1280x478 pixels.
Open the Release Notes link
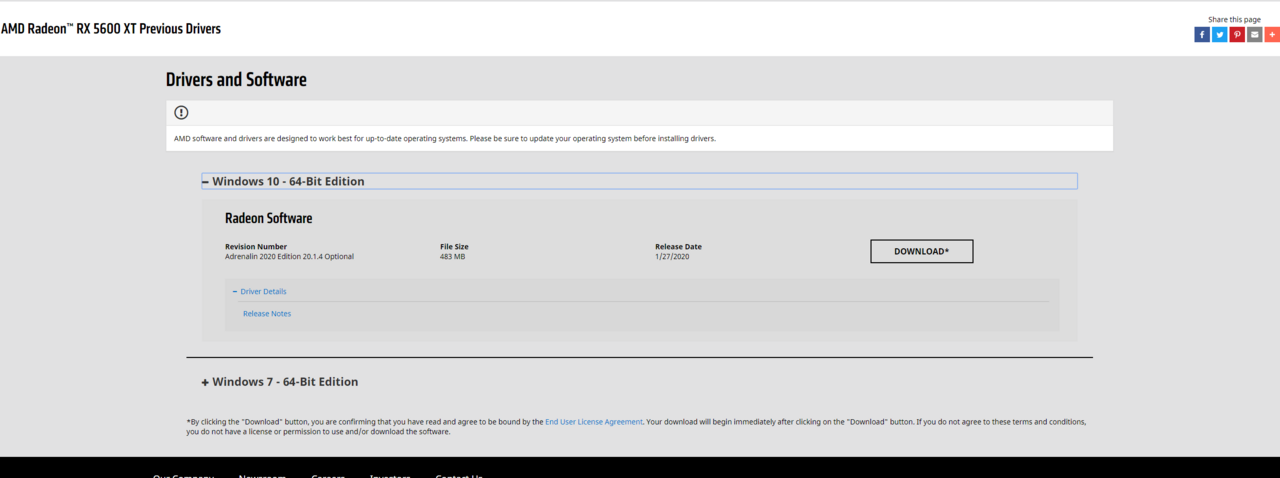[x=267, y=314]
